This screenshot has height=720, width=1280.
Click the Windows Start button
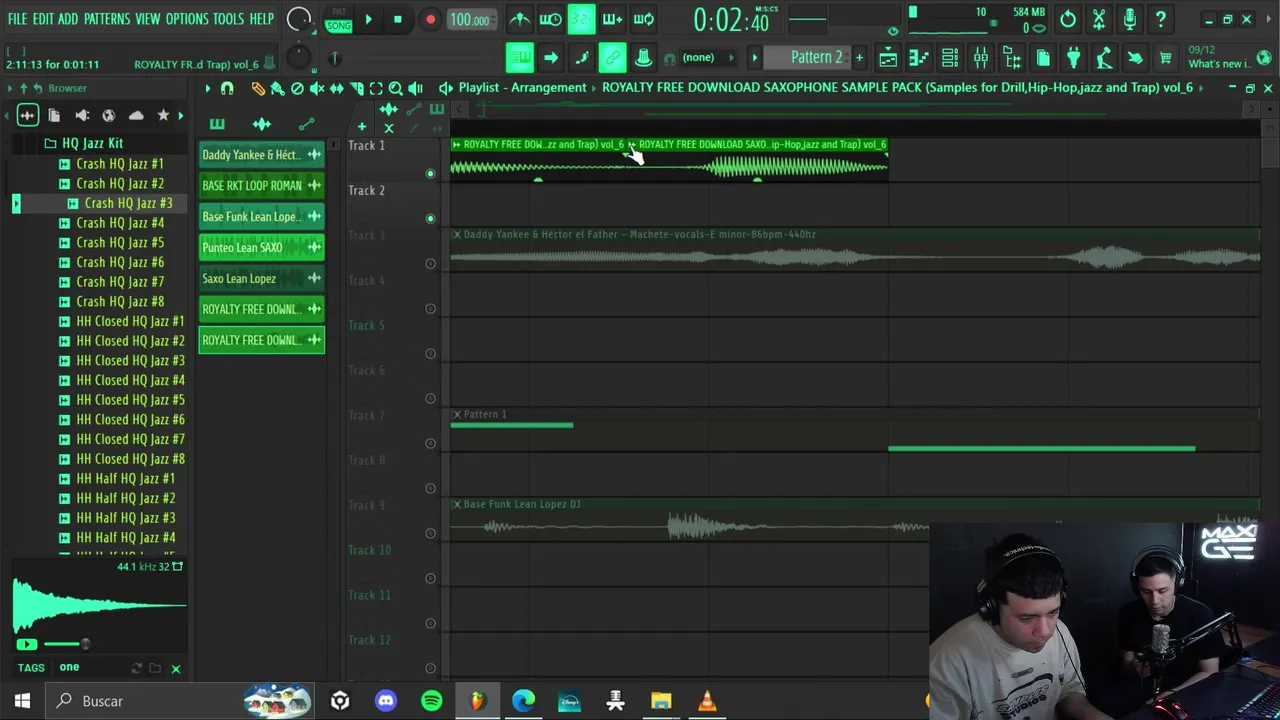(22, 701)
